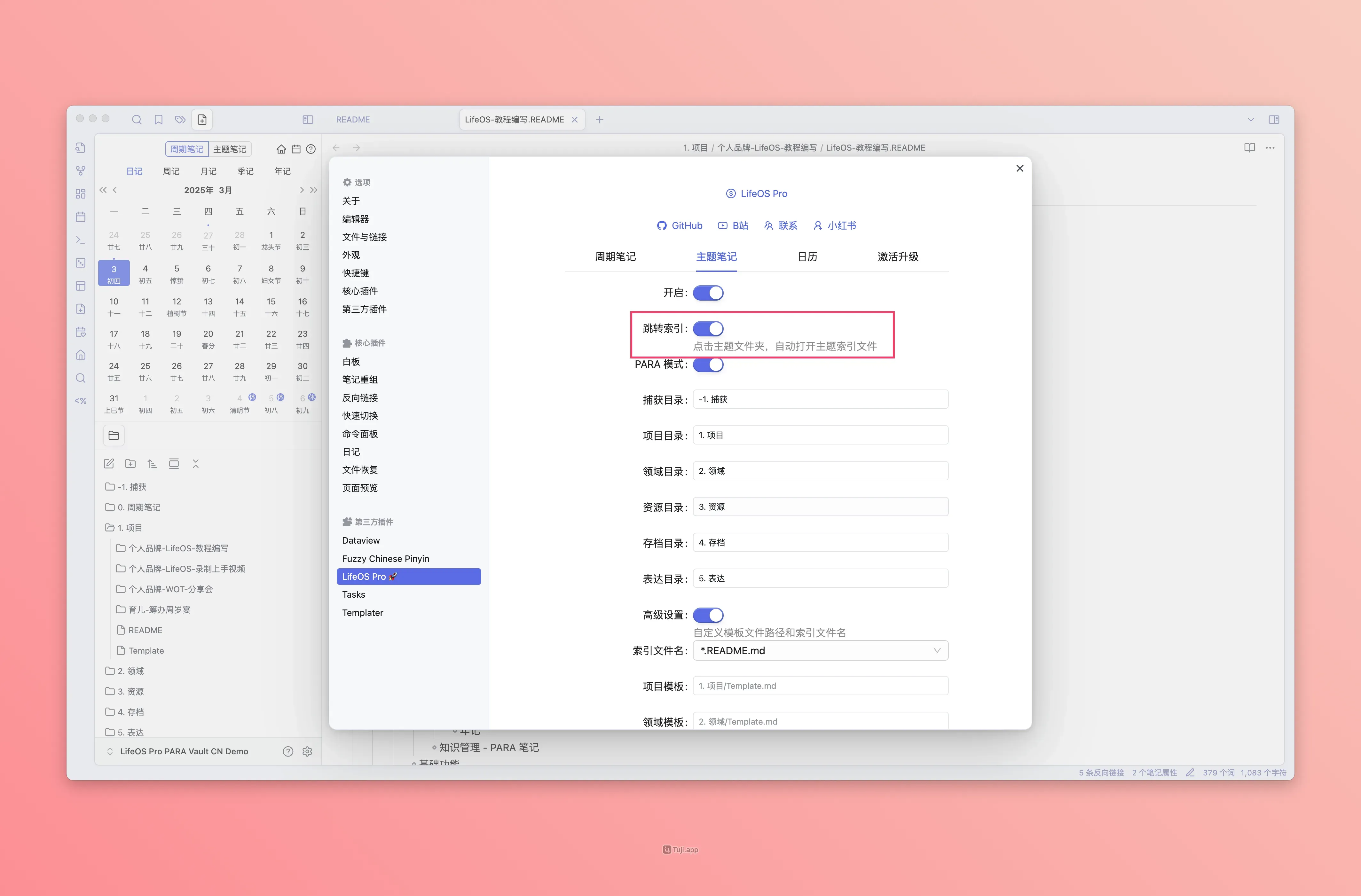The width and height of the screenshot is (1361, 896).
Task: Open the 索引文件名 dropdown
Action: [820, 651]
